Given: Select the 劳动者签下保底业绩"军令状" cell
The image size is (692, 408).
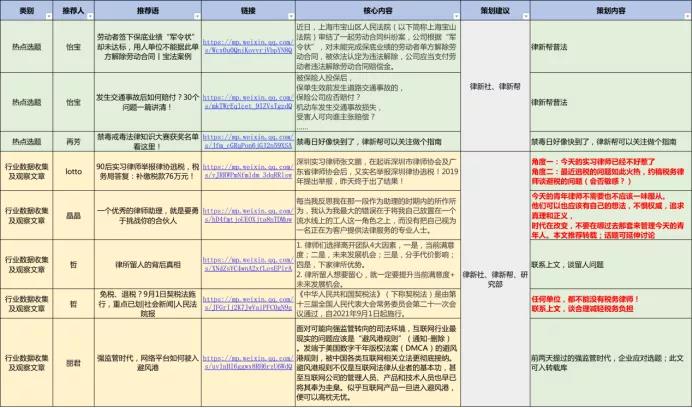Looking at the screenshot, I should 148,47.
